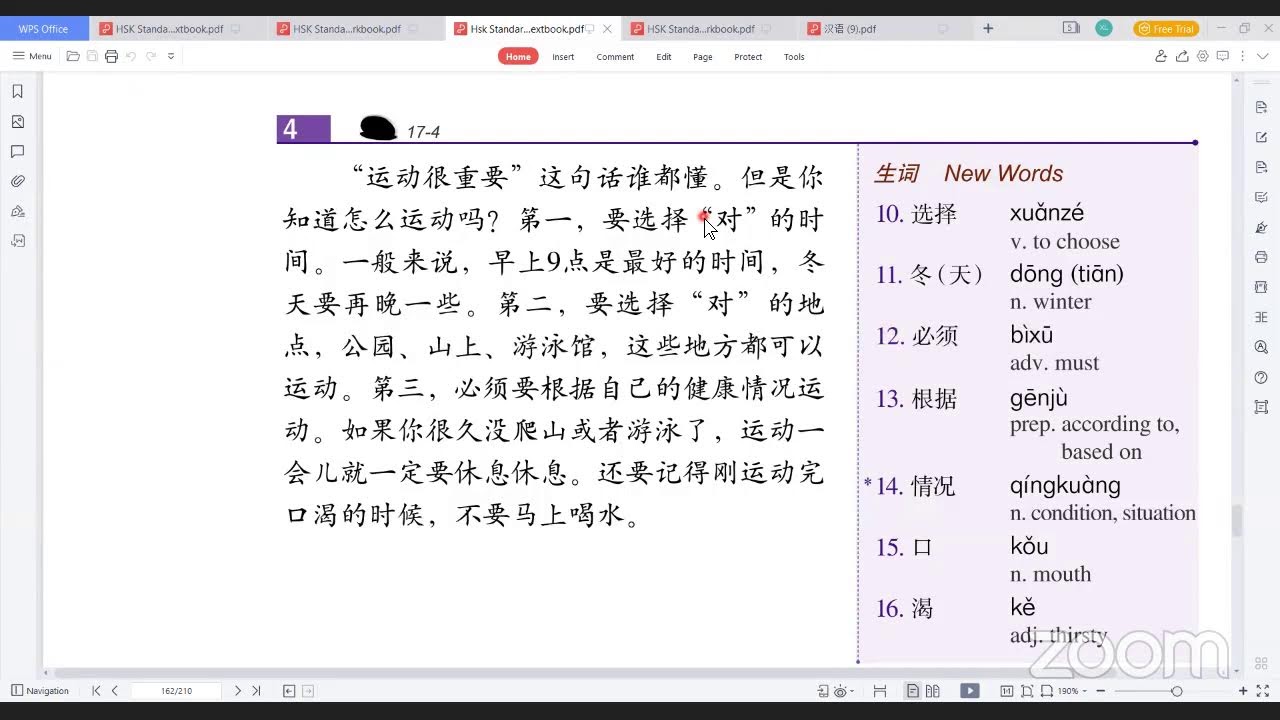Viewport: 1280px width, 720px height.
Task: Open the Page ribbon tab
Action: 703,57
